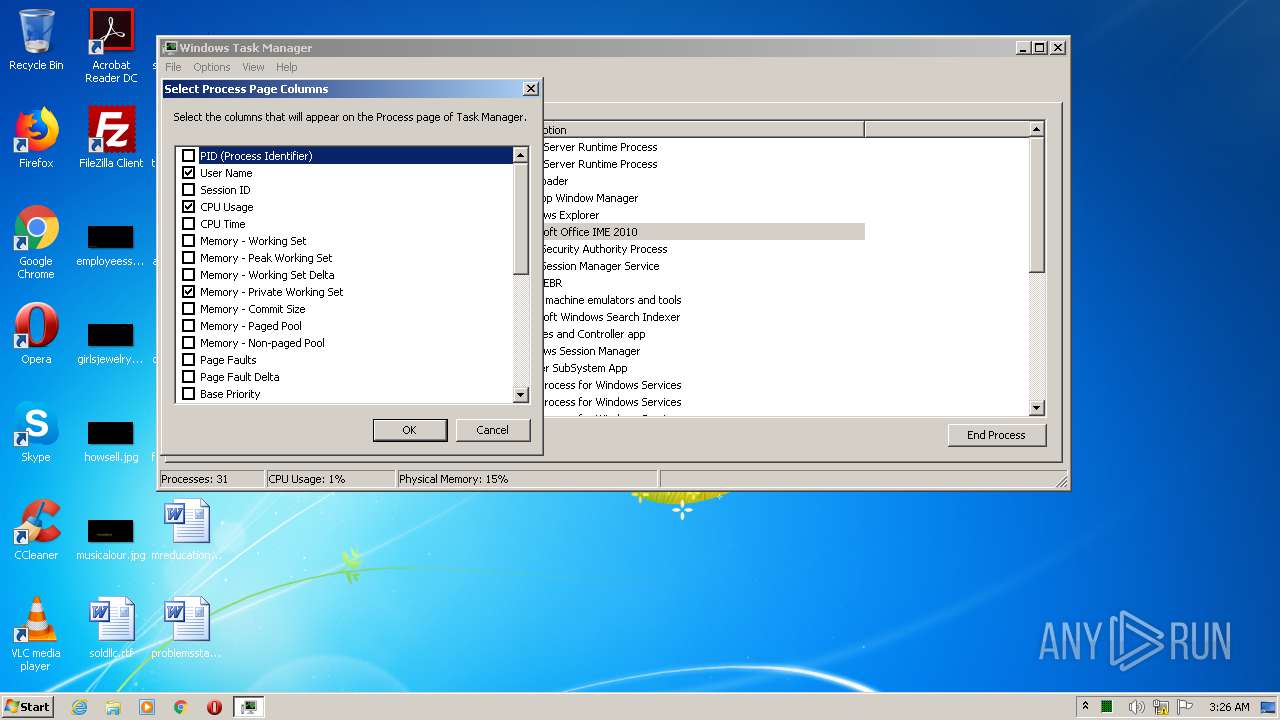Select the employeess desktop file
The width and height of the screenshot is (1280, 720).
coord(111,246)
